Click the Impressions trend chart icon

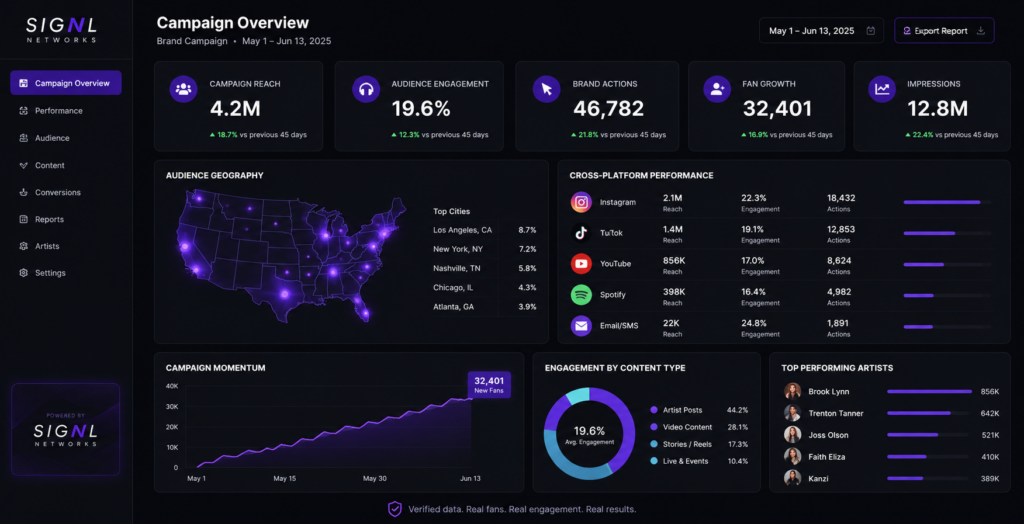tap(882, 89)
